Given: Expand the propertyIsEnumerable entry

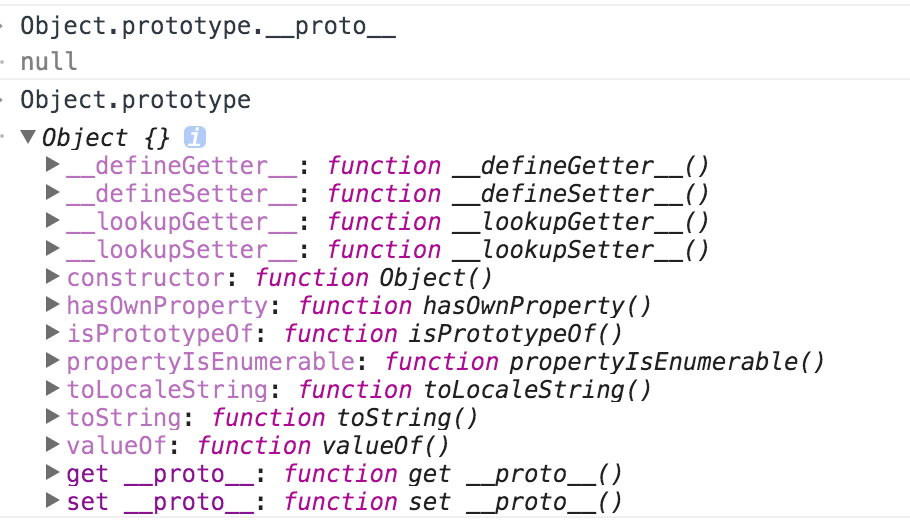Looking at the screenshot, I should pyautogui.click(x=53, y=361).
